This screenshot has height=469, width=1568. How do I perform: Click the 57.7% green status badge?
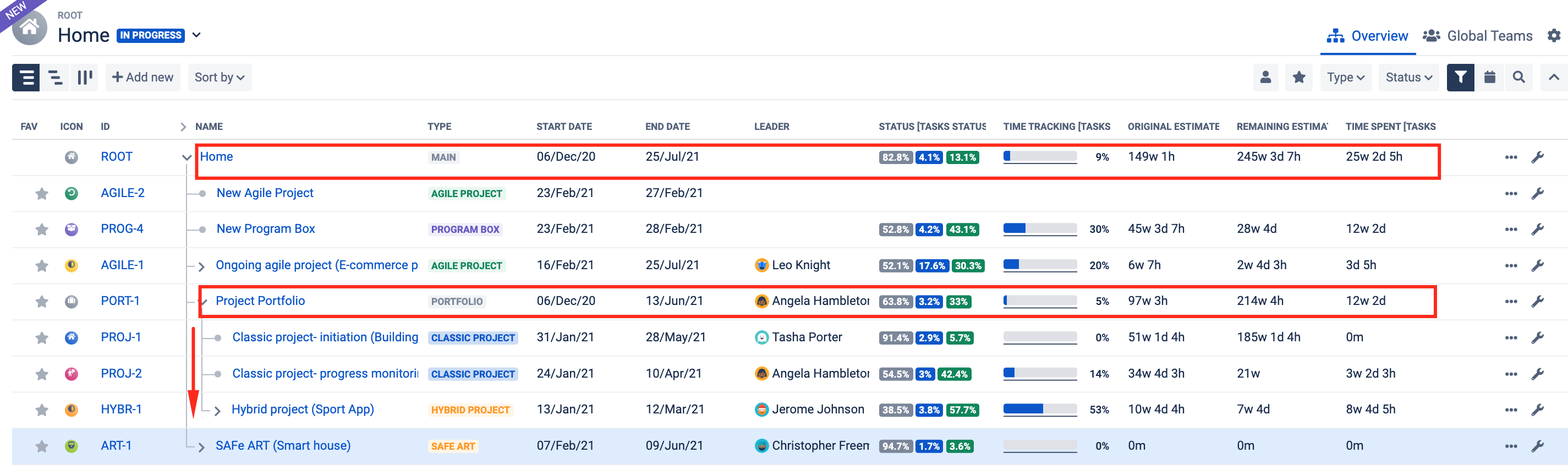pyautogui.click(x=963, y=410)
